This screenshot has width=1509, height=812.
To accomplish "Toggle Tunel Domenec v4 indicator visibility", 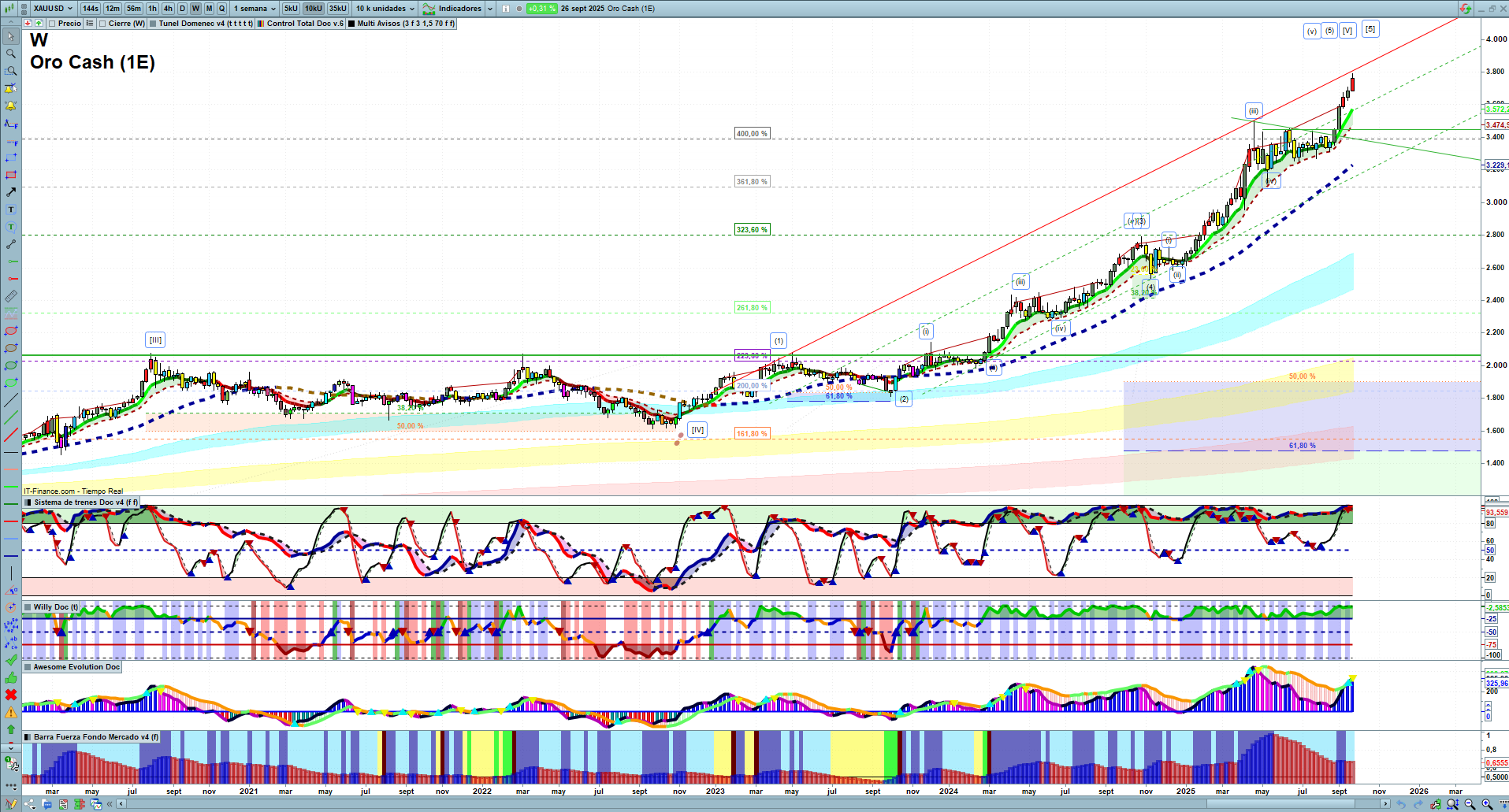I will (154, 24).
